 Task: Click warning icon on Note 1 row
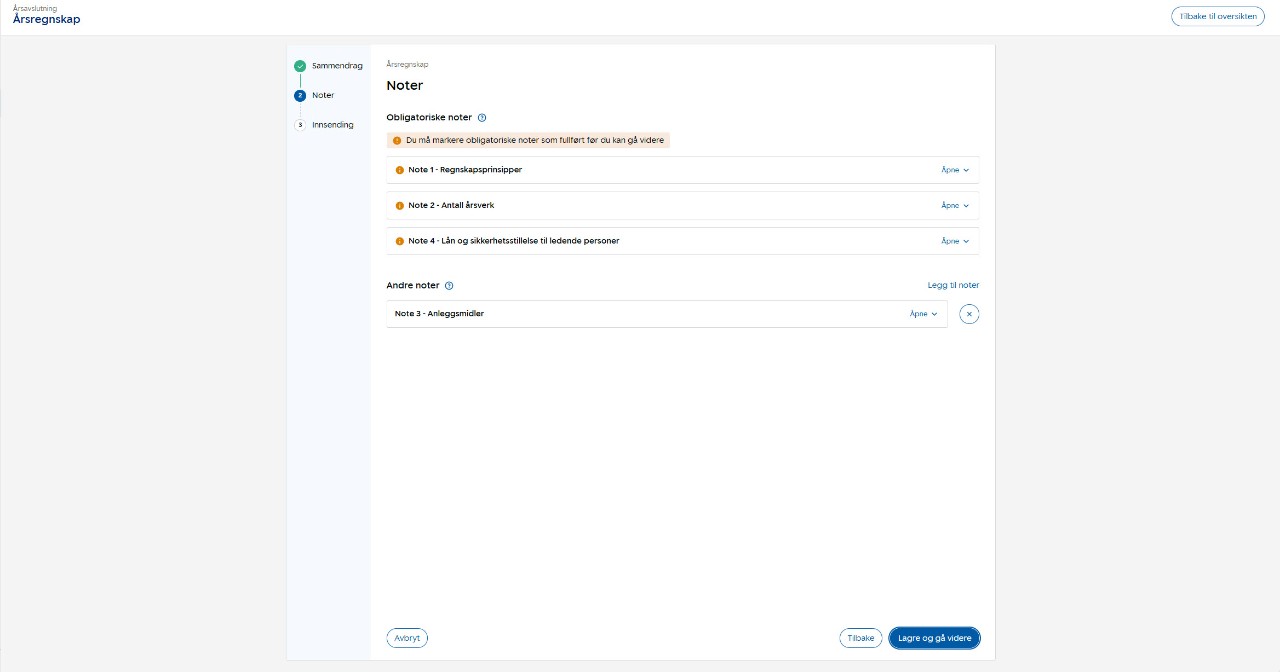click(400, 170)
